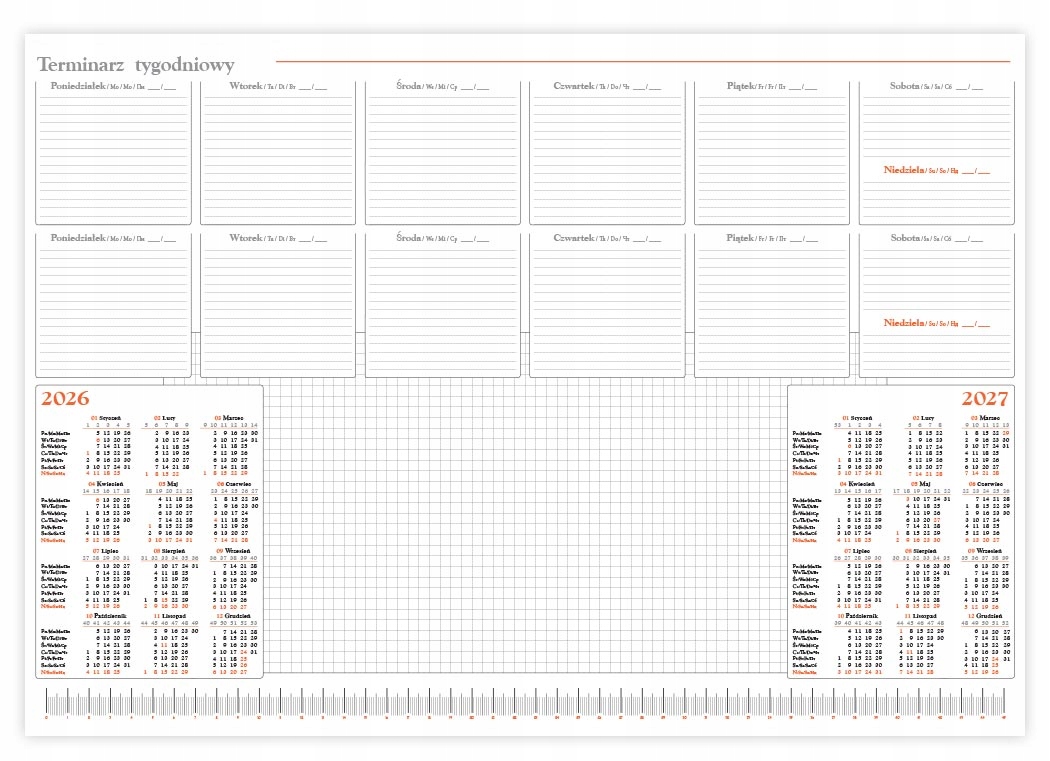Click '10 Październik' in the 2026 calendar
Screen dimensions: 1050x761
[106, 616]
